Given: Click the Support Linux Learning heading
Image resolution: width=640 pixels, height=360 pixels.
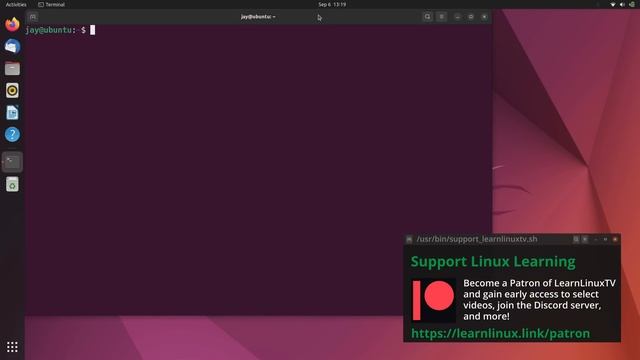Looking at the screenshot, I should [x=493, y=262].
